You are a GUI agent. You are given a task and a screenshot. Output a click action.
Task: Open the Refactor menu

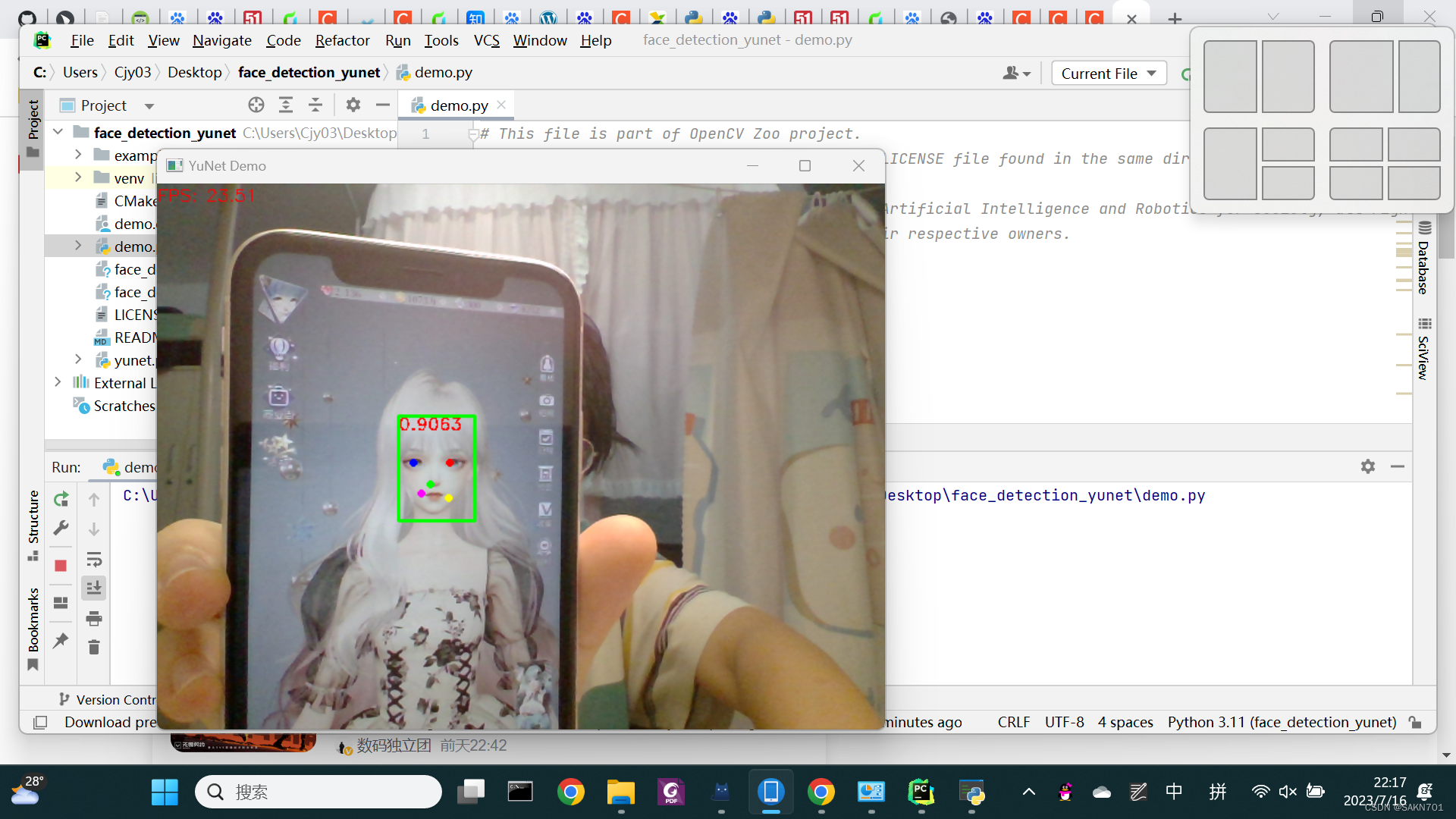342,40
